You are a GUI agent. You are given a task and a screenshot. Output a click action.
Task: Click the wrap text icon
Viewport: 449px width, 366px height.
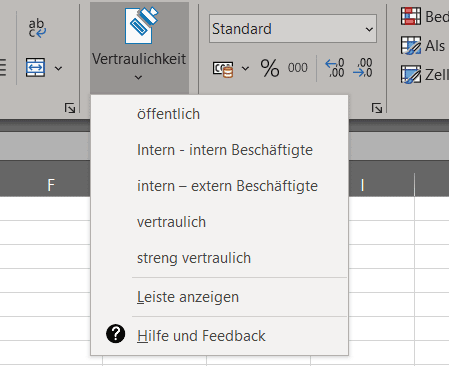point(37,29)
